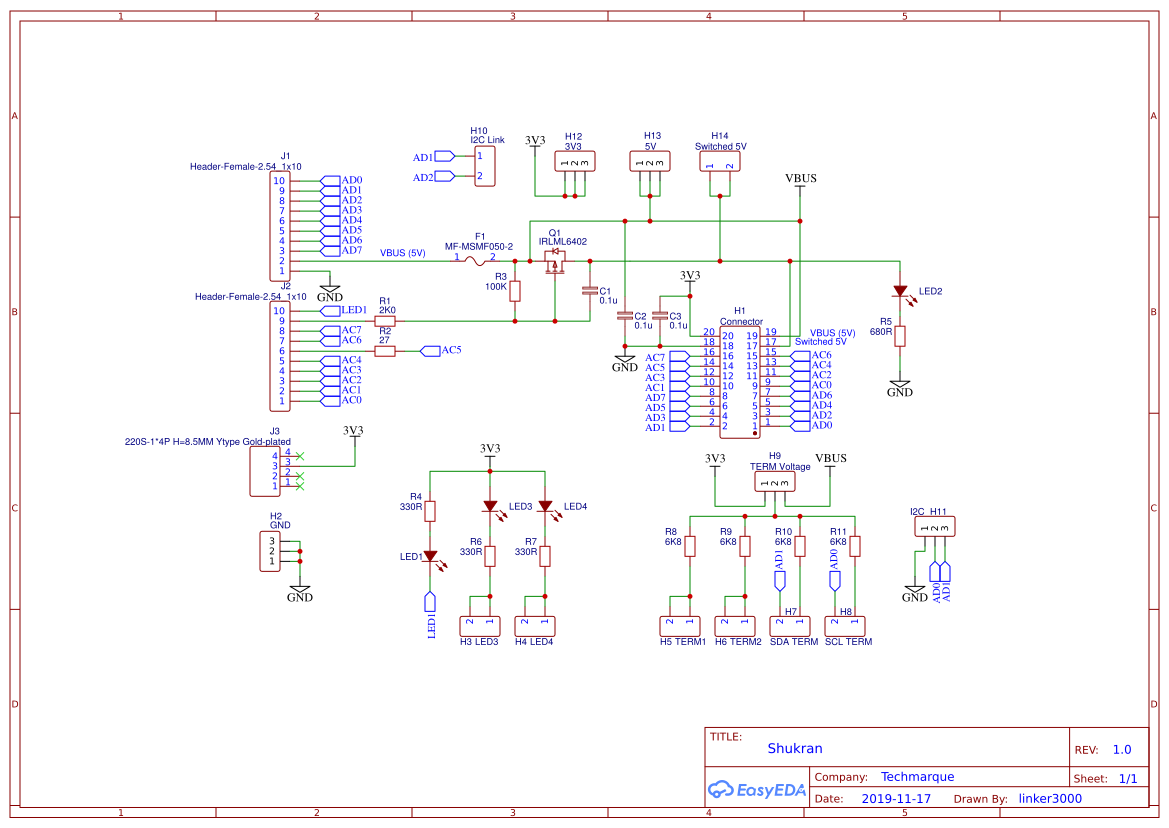Click the H1 Connector 20-pin symbol
Screen dimensions: 1169x828
[x=740, y=380]
